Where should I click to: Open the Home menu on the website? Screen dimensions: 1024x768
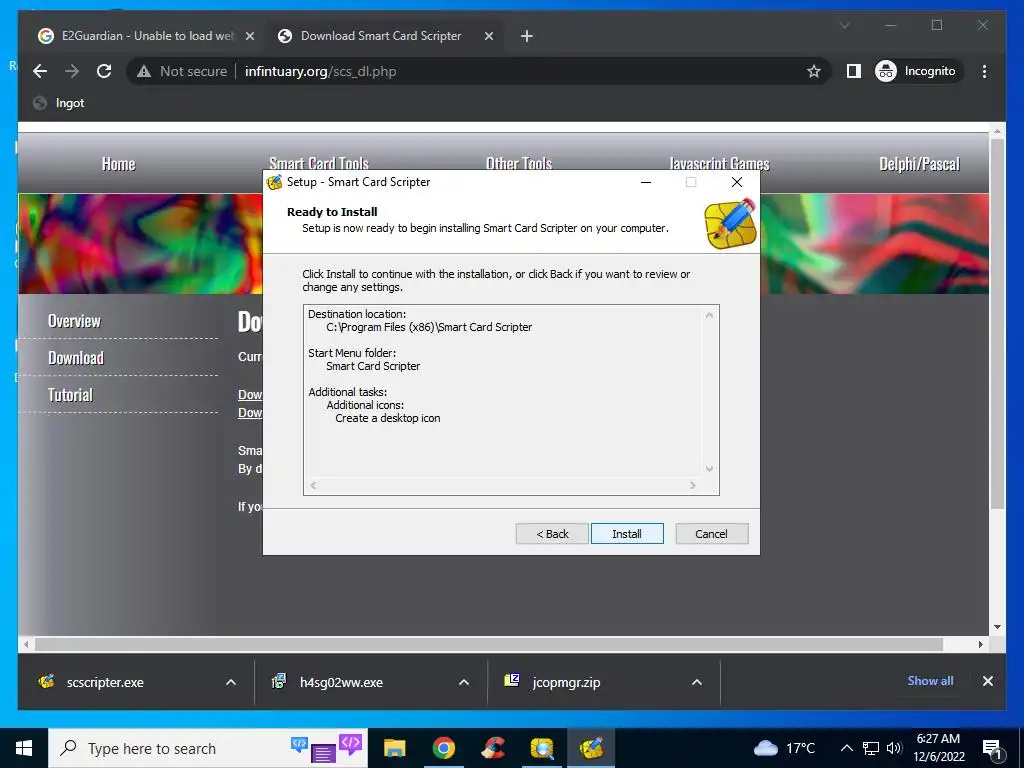[118, 164]
